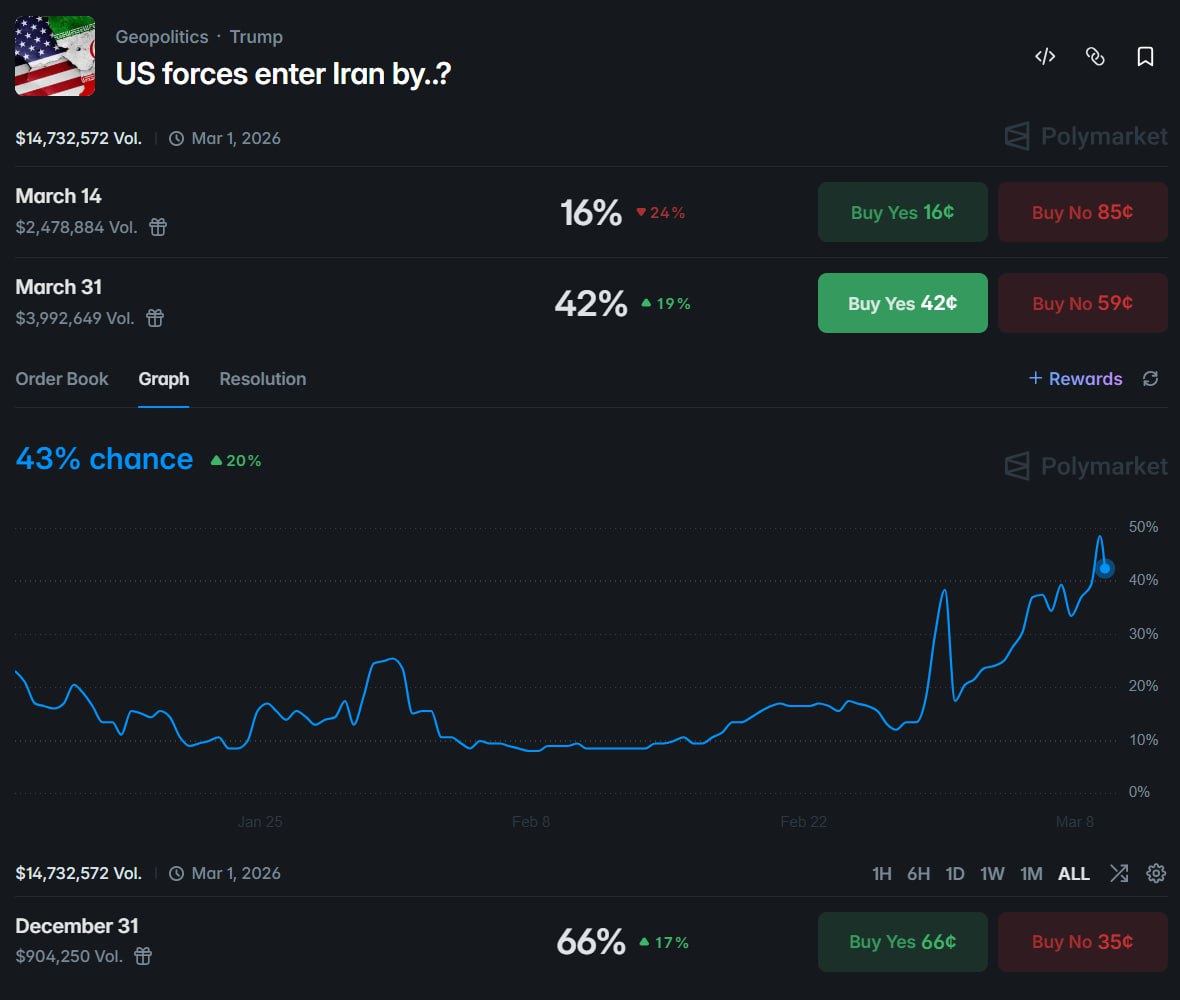Copy the market link using the chain icon

1095,57
